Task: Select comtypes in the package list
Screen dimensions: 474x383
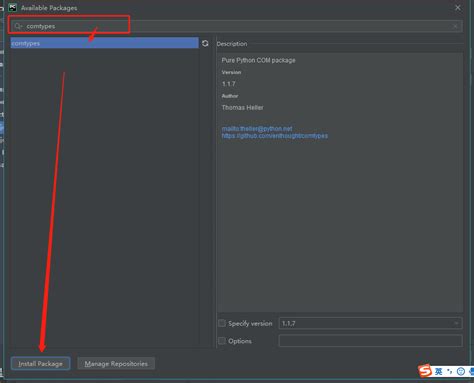Action: 104,43
